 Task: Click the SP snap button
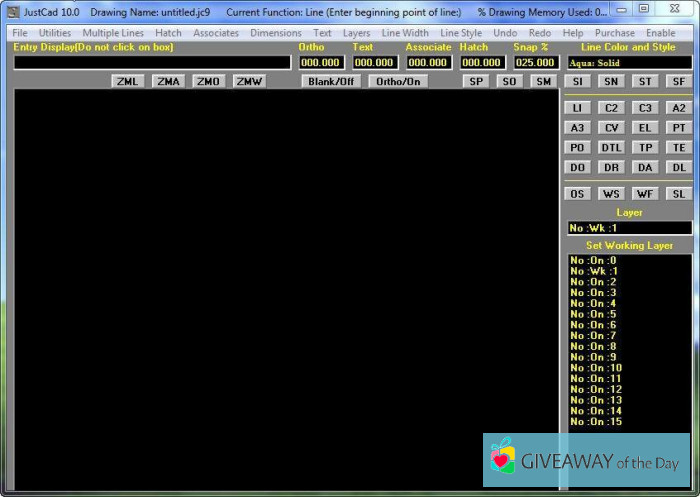click(x=476, y=81)
